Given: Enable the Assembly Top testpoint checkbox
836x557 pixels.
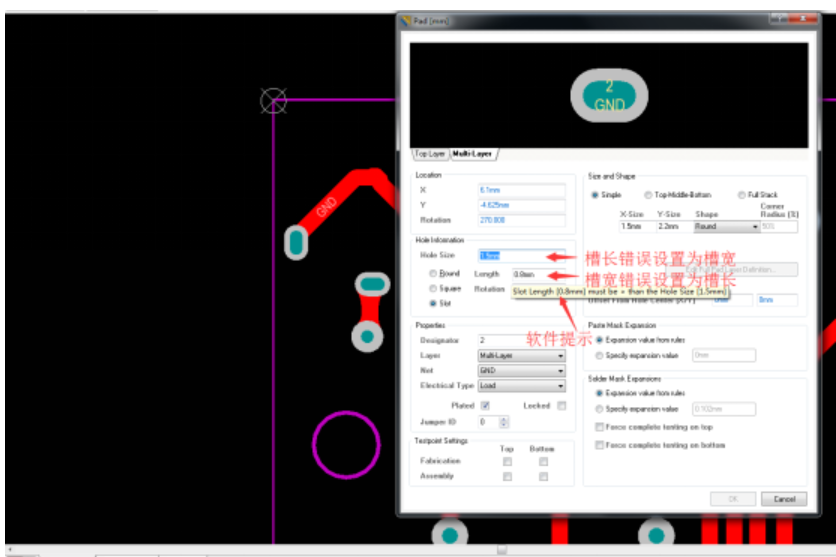Looking at the screenshot, I should (x=507, y=477).
